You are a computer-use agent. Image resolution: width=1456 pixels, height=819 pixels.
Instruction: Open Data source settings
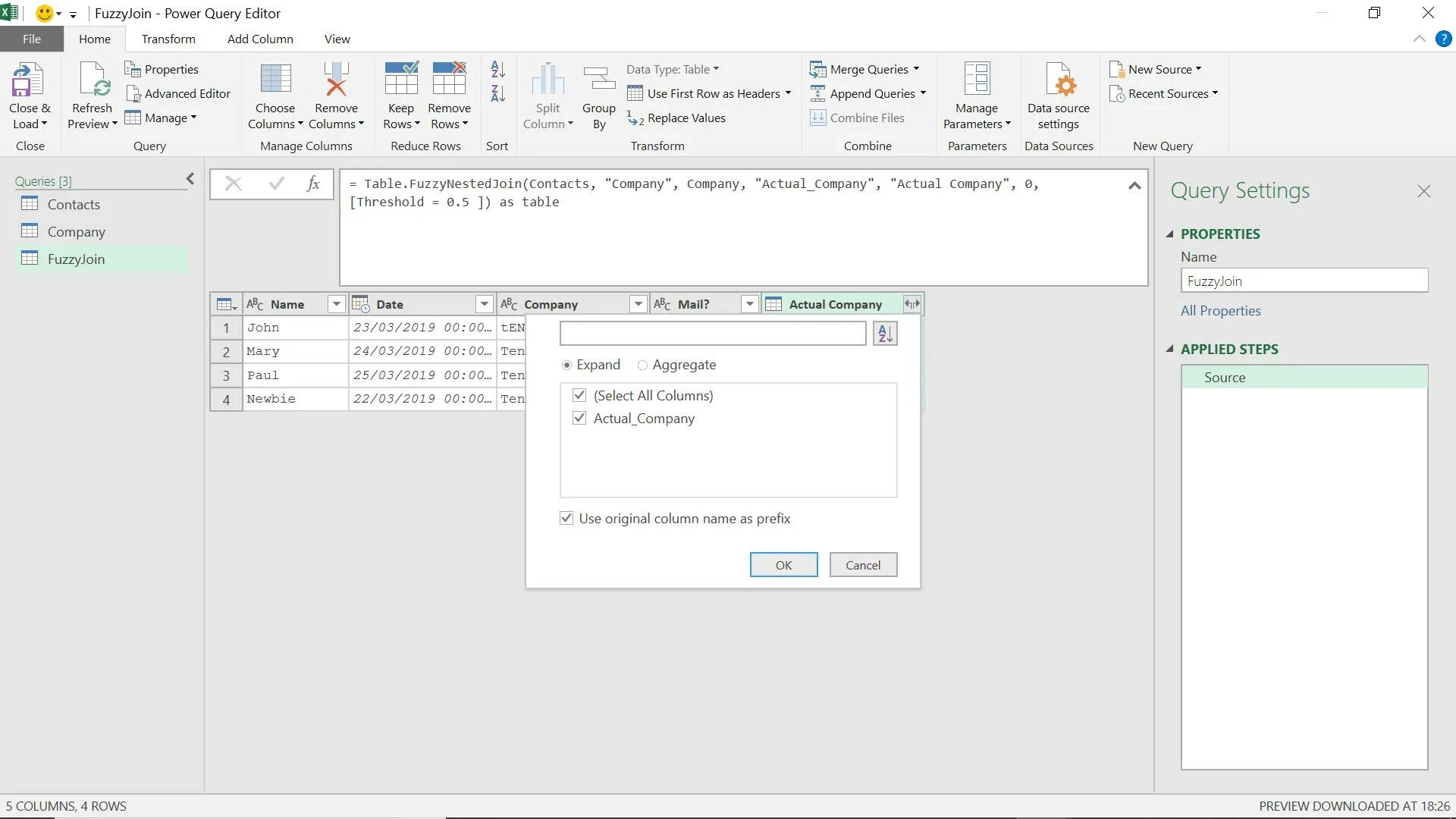pyautogui.click(x=1058, y=97)
